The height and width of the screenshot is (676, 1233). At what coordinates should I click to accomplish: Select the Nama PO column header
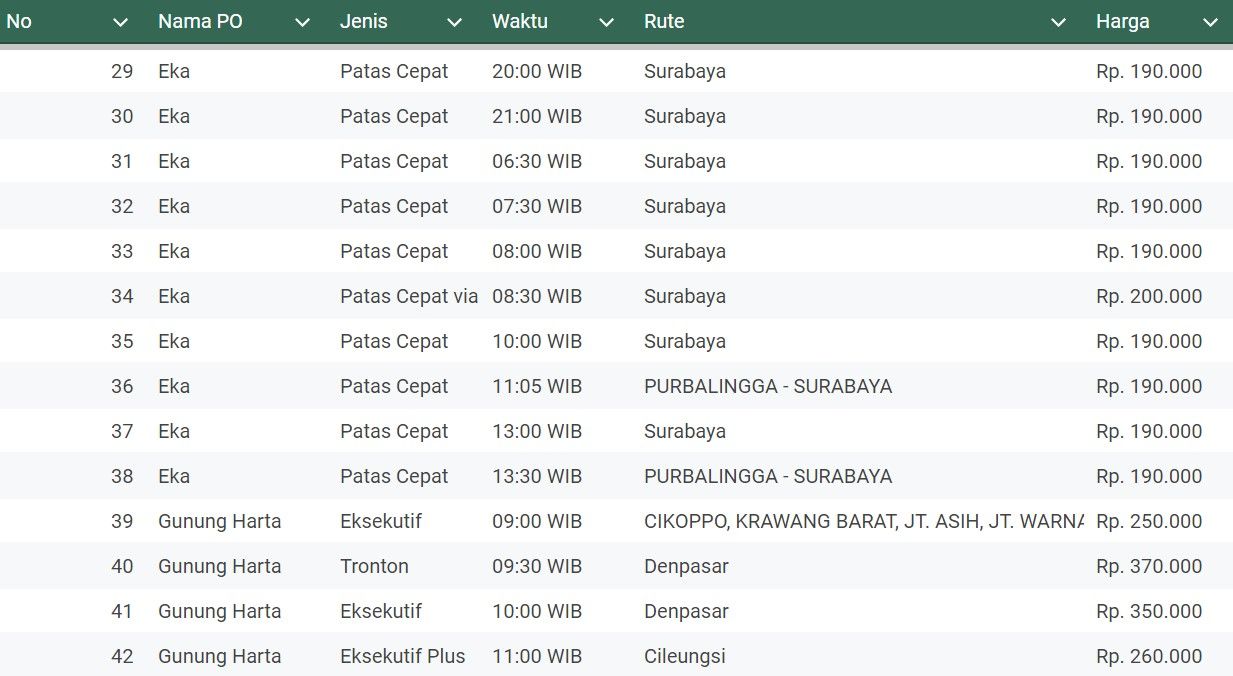tap(200, 21)
